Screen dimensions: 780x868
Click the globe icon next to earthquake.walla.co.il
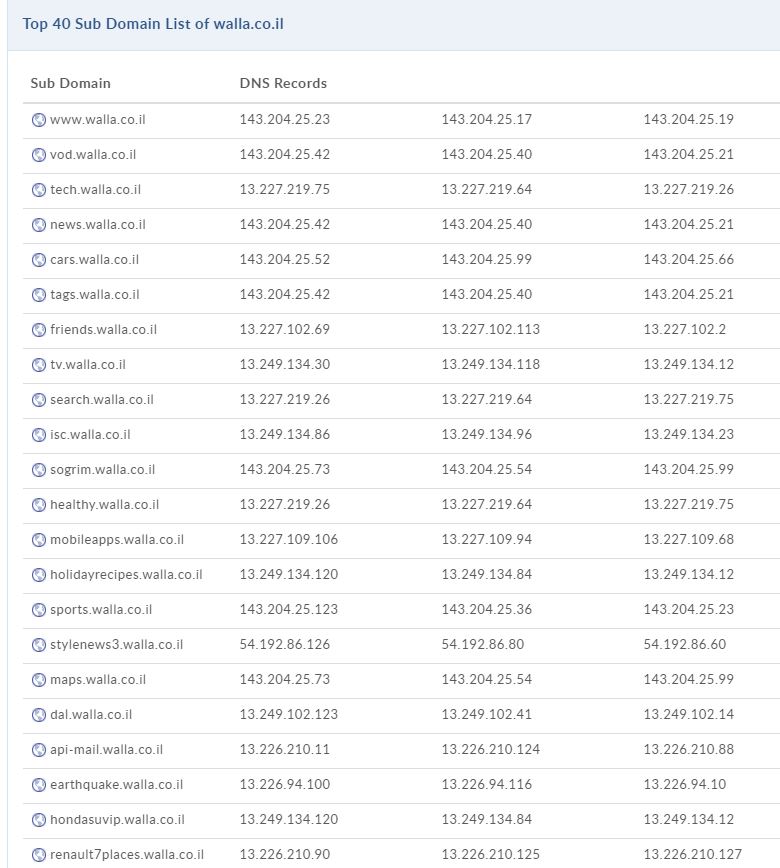click(39, 785)
